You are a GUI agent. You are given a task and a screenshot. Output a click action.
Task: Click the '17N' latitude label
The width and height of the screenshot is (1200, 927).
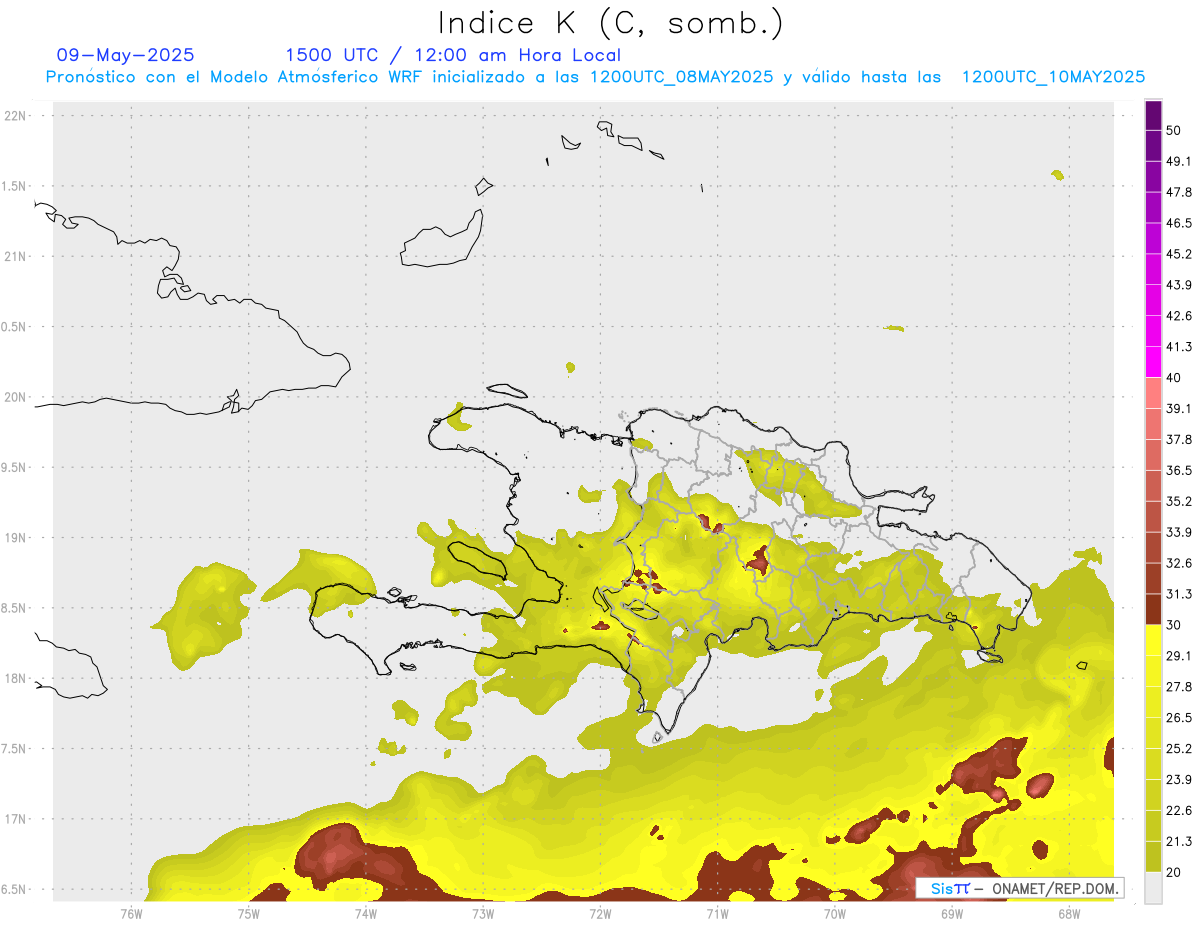tap(15, 819)
